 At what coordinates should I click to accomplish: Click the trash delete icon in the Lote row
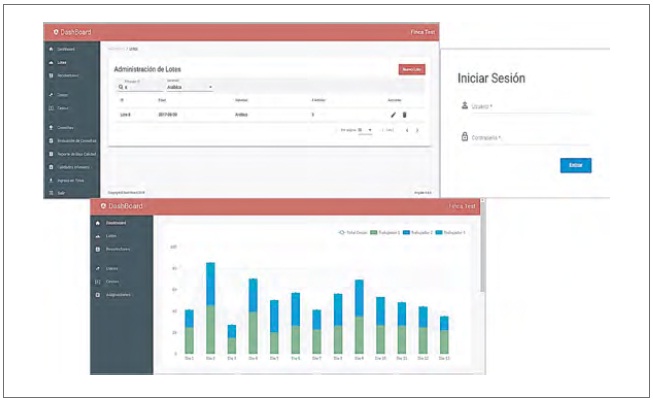[x=405, y=115]
